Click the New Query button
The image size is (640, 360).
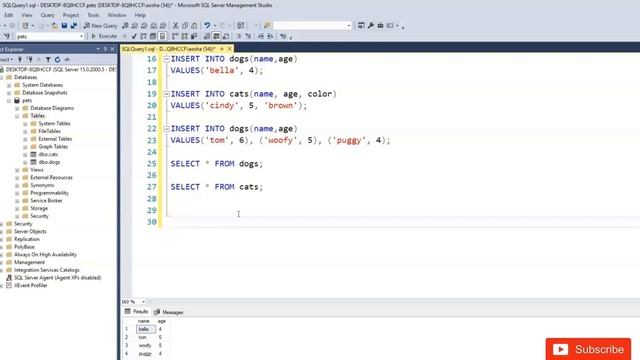pos(100,25)
